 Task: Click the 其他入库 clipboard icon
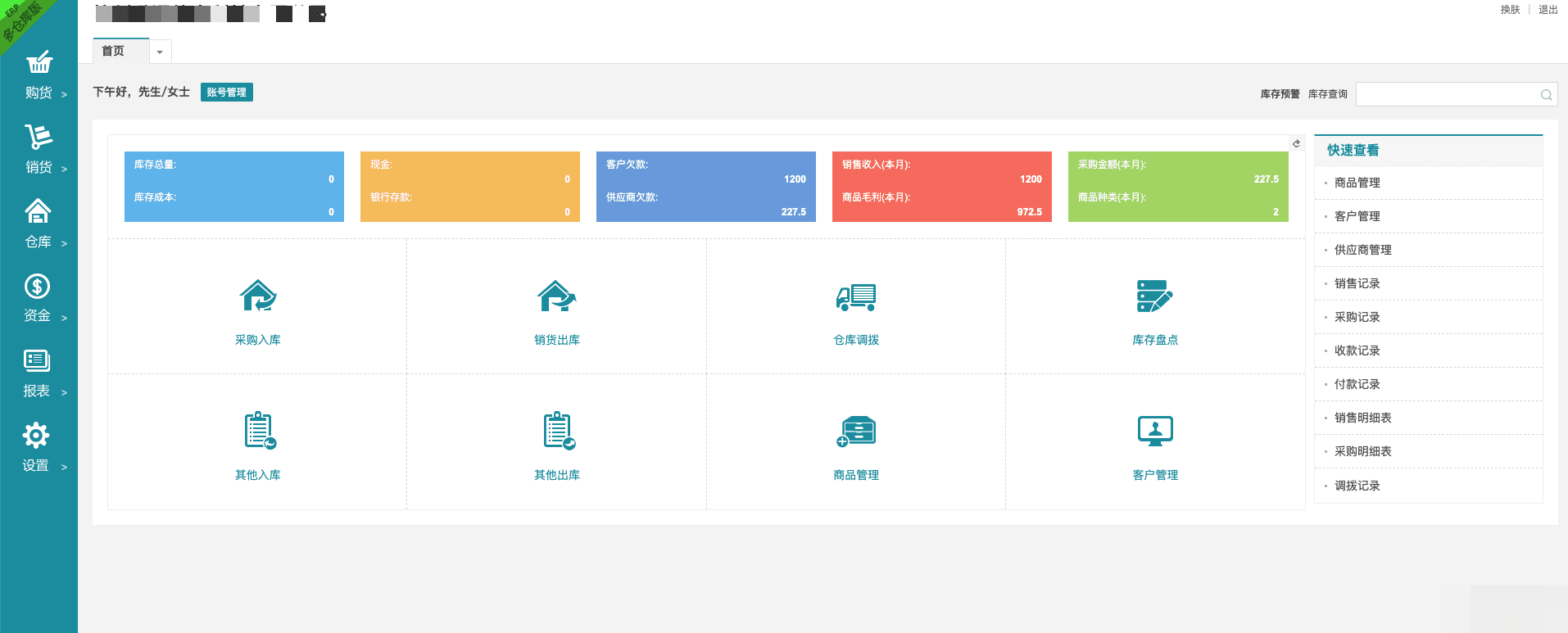(260, 431)
